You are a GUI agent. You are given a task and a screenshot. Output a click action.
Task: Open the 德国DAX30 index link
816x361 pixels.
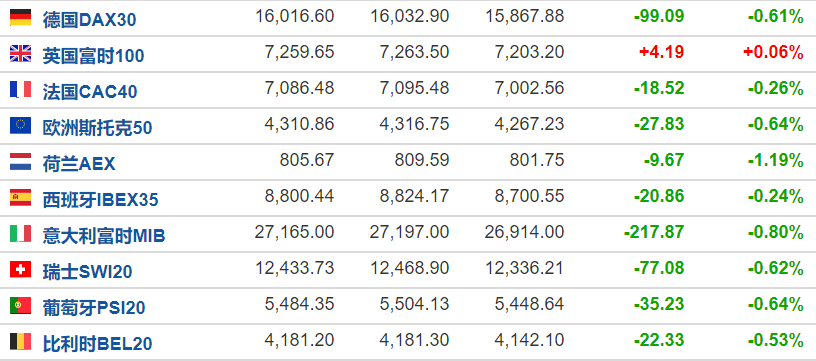pos(90,20)
